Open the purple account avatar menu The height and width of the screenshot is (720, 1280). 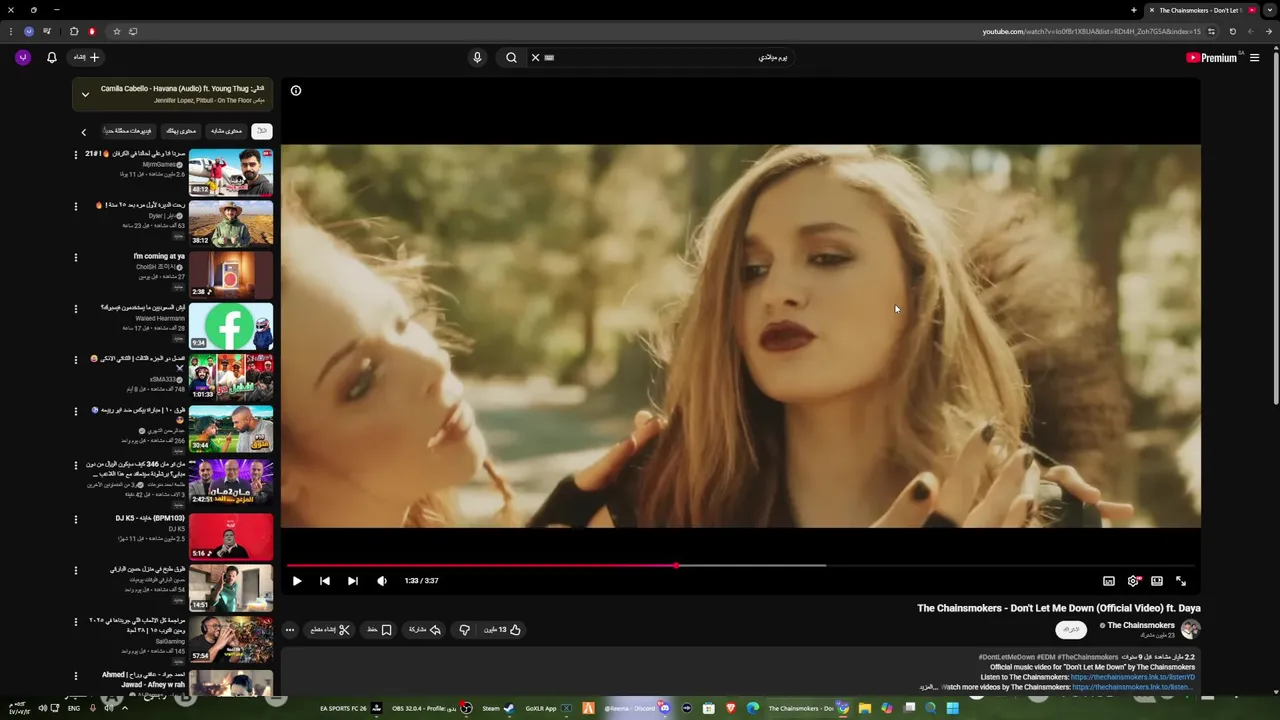click(22, 58)
